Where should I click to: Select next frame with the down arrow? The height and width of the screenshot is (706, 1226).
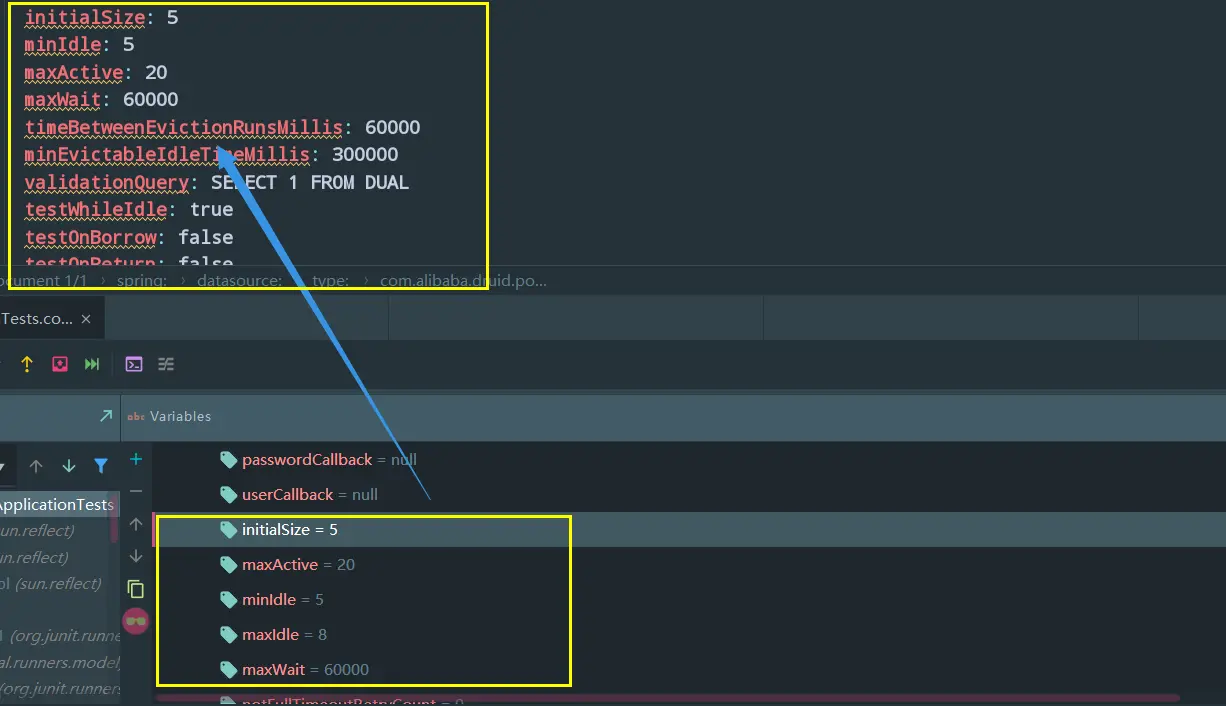click(69, 466)
